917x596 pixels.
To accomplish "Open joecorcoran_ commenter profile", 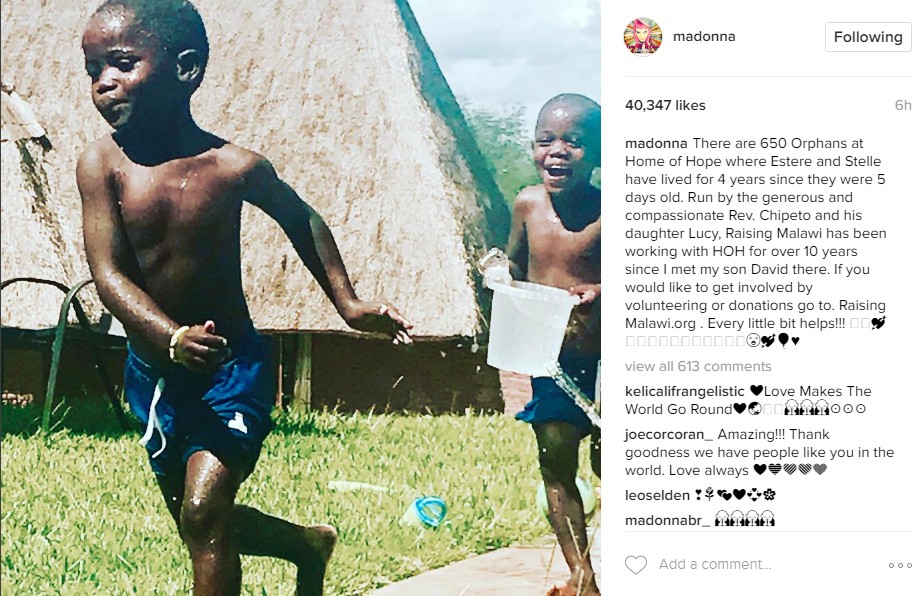I will pyautogui.click(x=668, y=434).
